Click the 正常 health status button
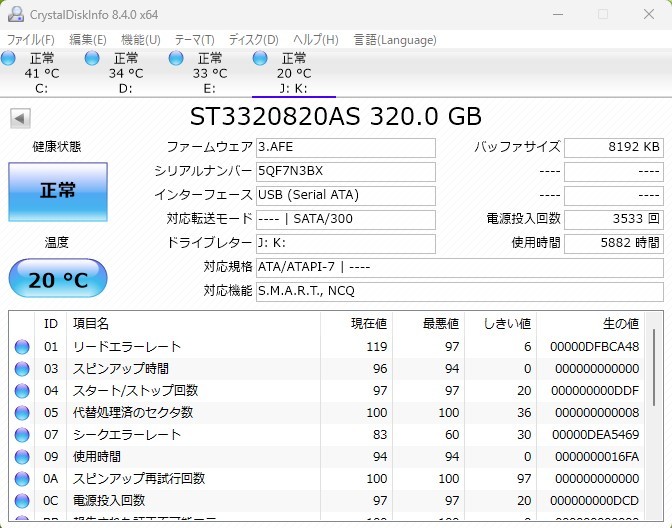This screenshot has height=528, width=672. click(57, 190)
